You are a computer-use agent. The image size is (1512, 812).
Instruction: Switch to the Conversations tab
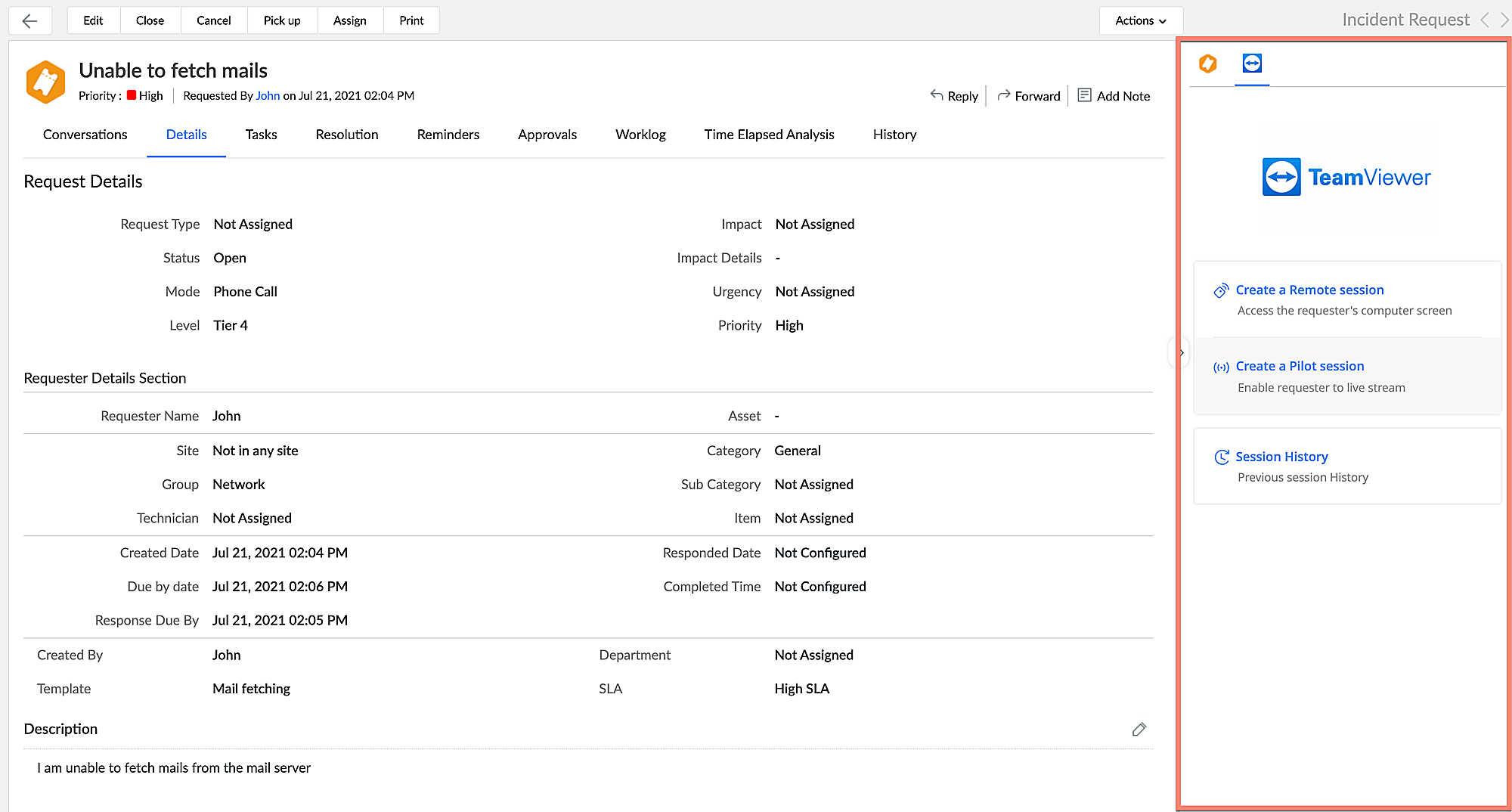(85, 135)
